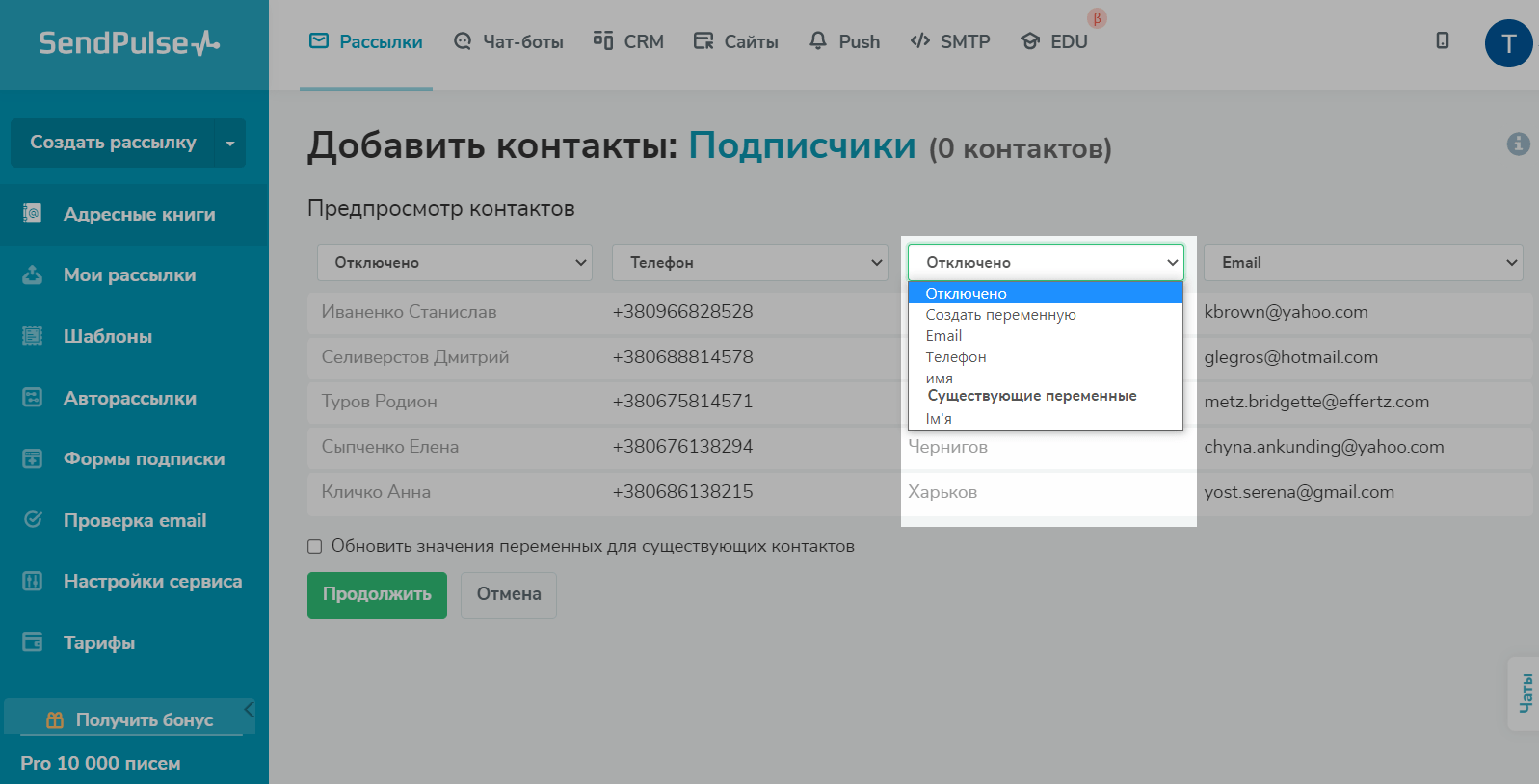Image resolution: width=1539 pixels, height=784 pixels.
Task: Click the mobile device icon in header
Action: coord(1442,40)
